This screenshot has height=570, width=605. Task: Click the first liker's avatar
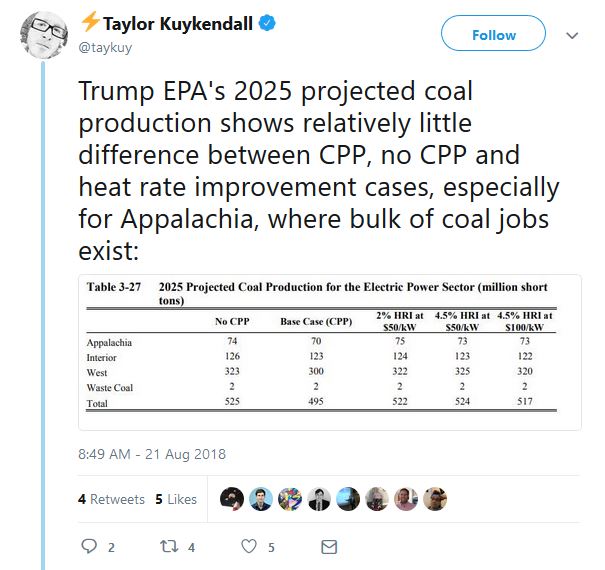point(232,499)
